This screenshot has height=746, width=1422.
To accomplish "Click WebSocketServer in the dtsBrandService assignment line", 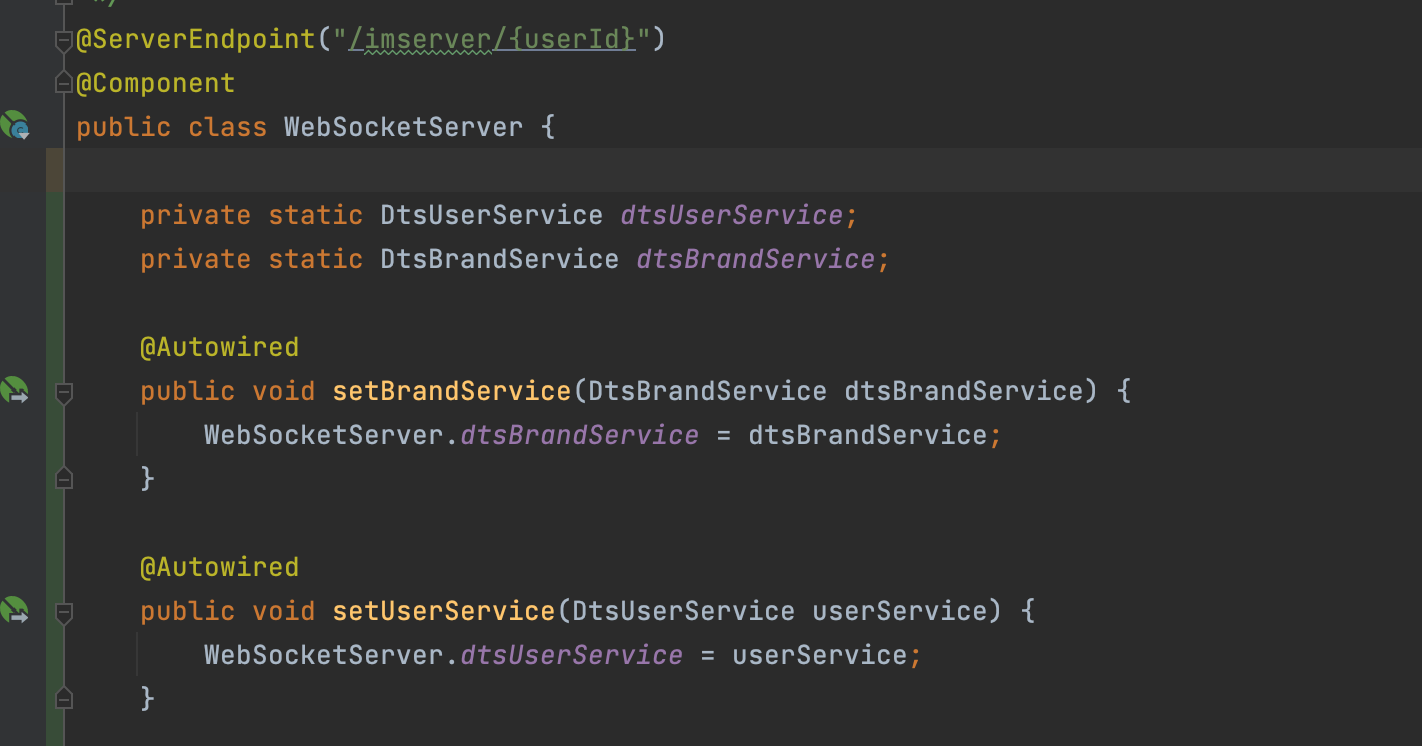I will point(323,435).
